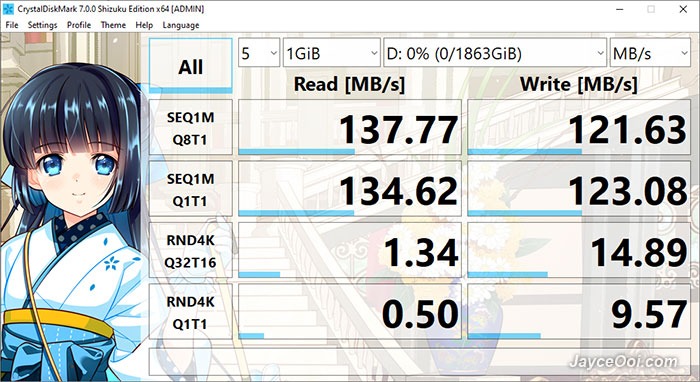Open the Language menu
Viewport: 700px width, 382px height.
pyautogui.click(x=181, y=25)
